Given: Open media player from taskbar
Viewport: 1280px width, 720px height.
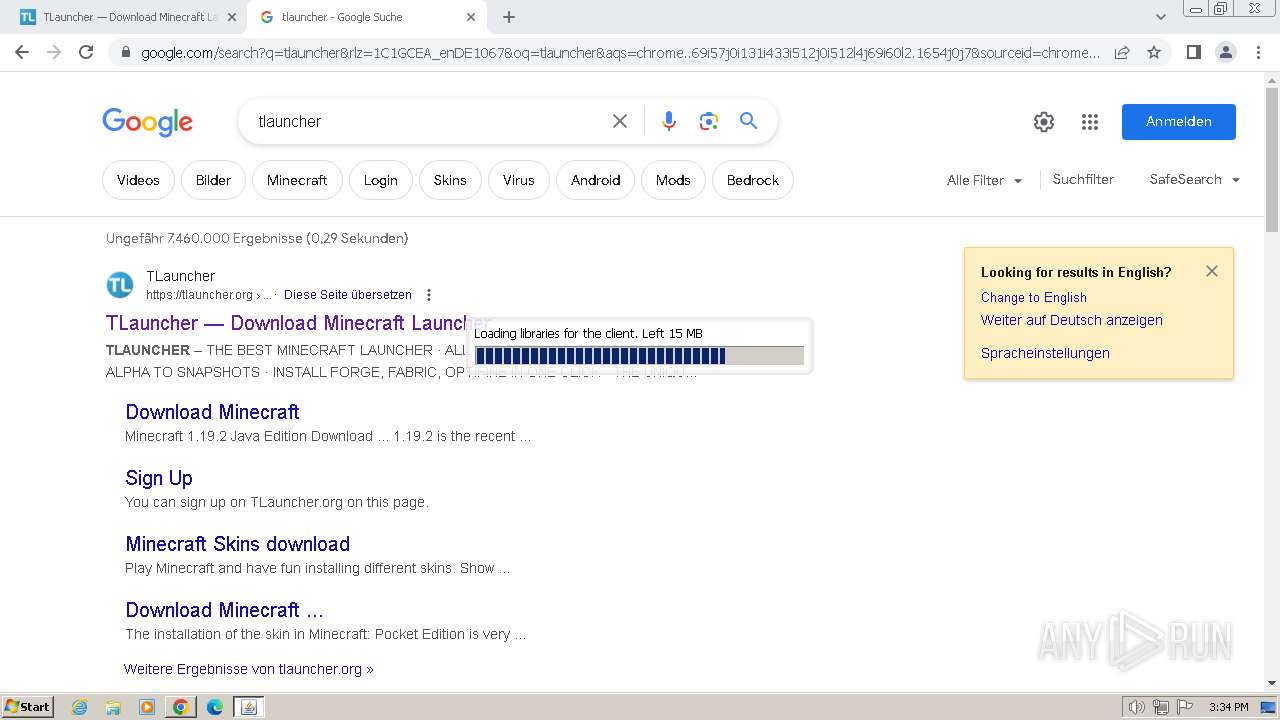Looking at the screenshot, I should tap(147, 707).
